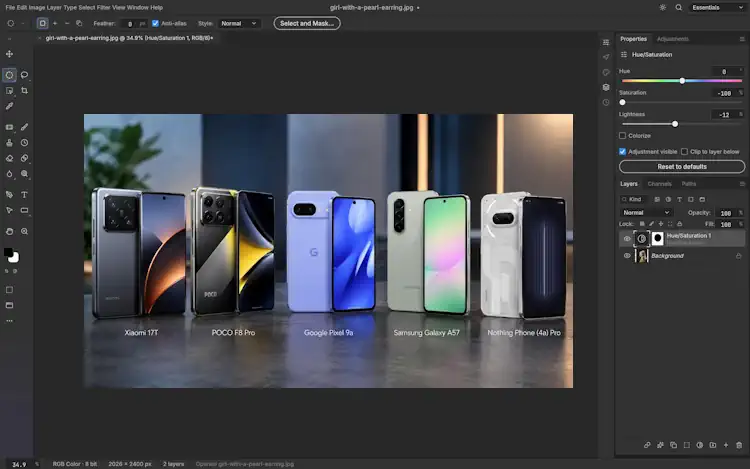750x469 pixels.
Task: Select the Rectangle shape tool
Action: tap(24, 210)
